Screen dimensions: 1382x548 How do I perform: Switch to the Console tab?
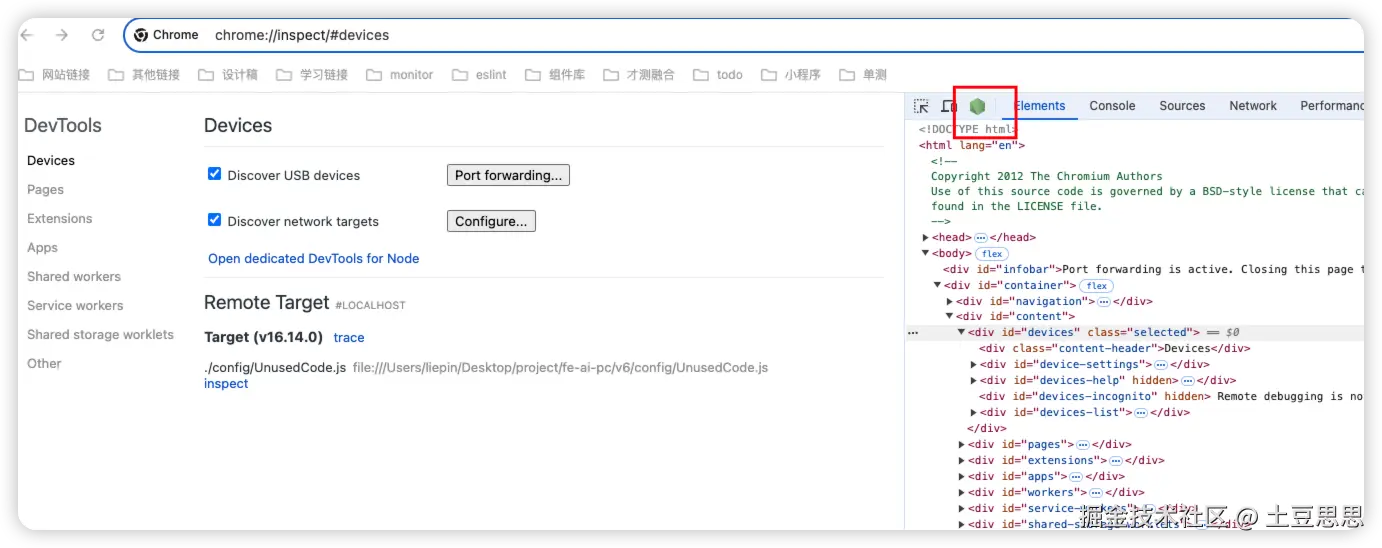coord(1112,106)
